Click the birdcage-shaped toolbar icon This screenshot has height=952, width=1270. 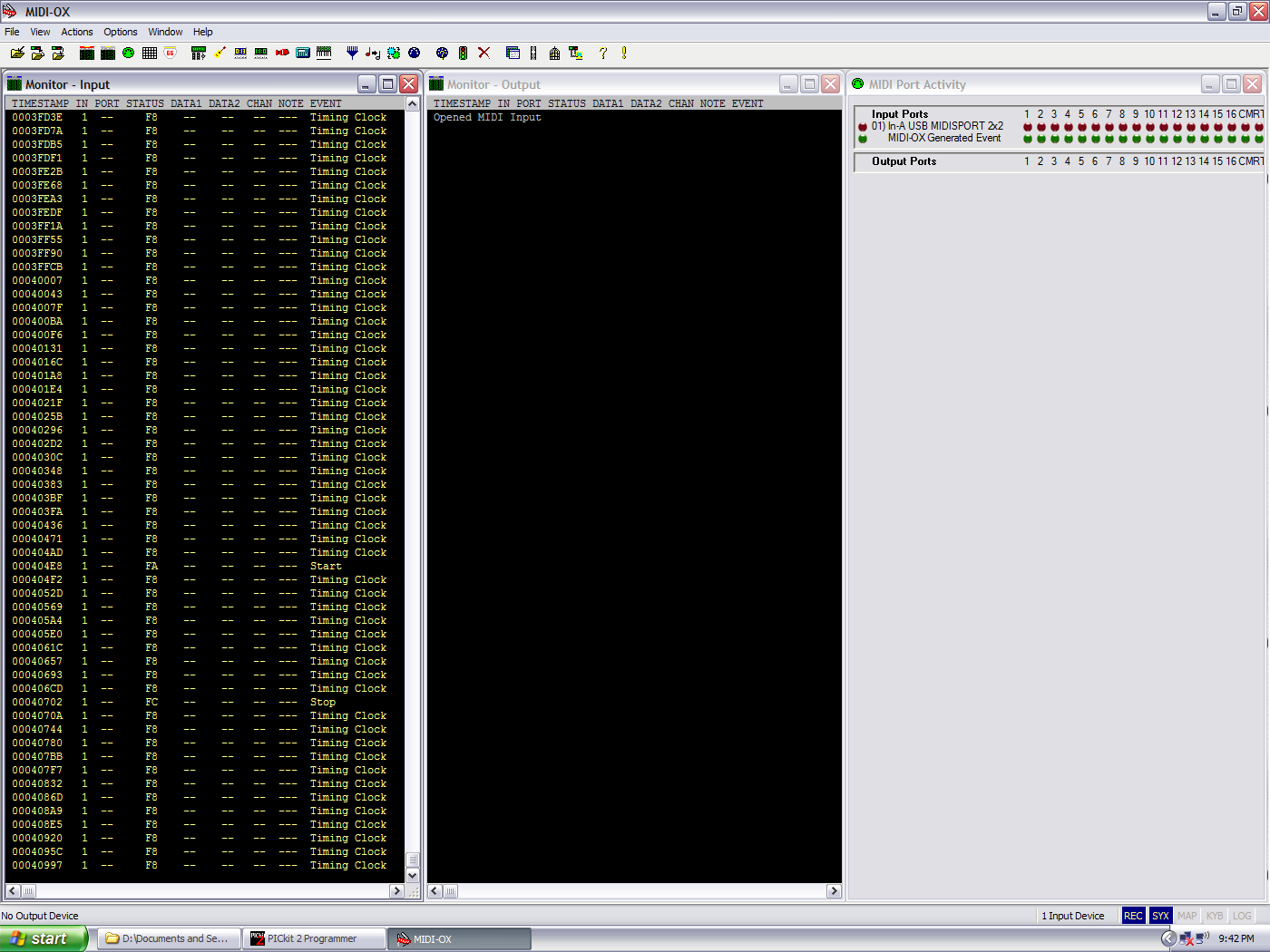pyautogui.click(x=554, y=53)
